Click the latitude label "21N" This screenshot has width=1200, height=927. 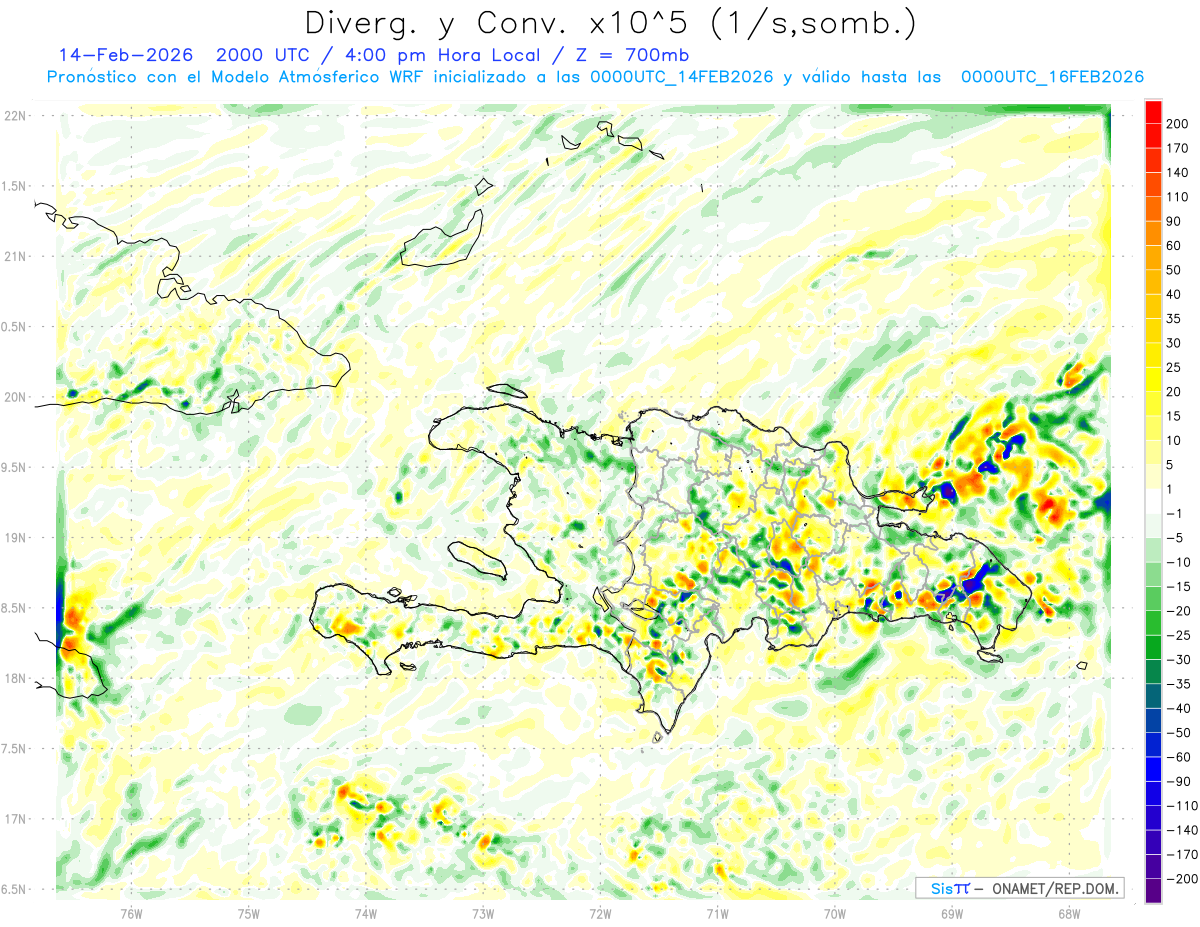tap(14, 256)
